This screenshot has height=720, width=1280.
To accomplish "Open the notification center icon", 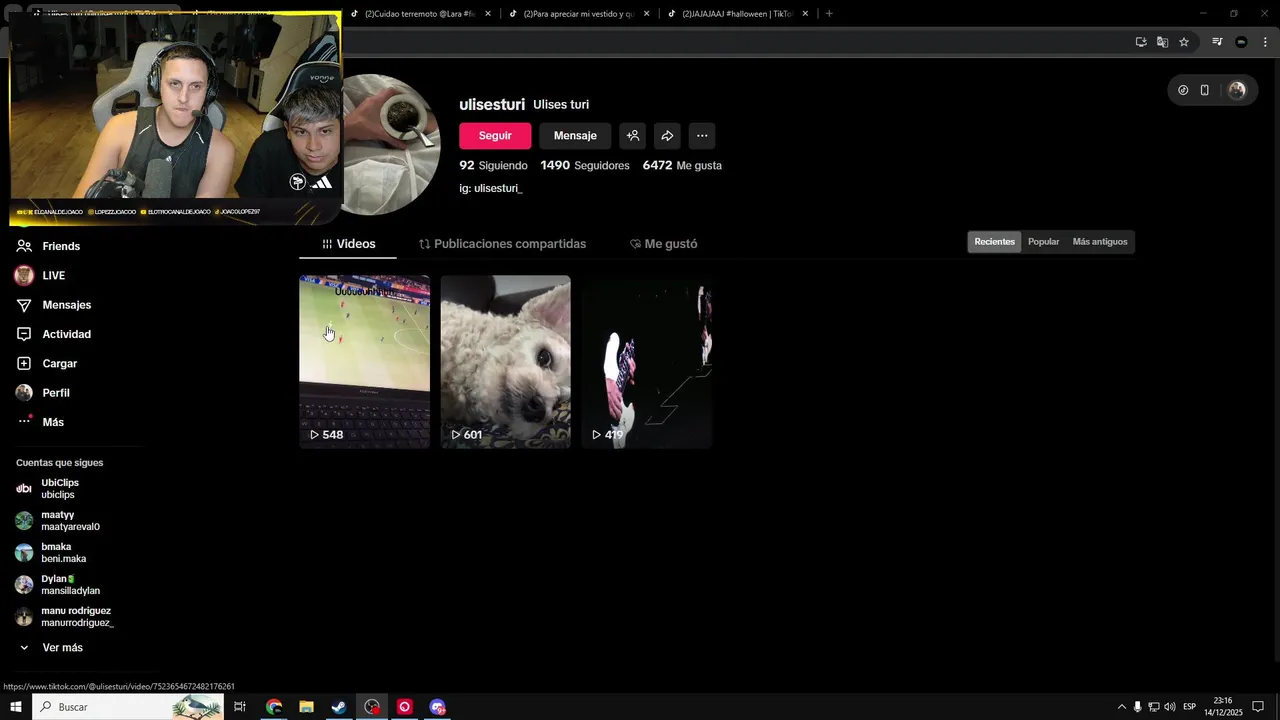I will click(1258, 707).
